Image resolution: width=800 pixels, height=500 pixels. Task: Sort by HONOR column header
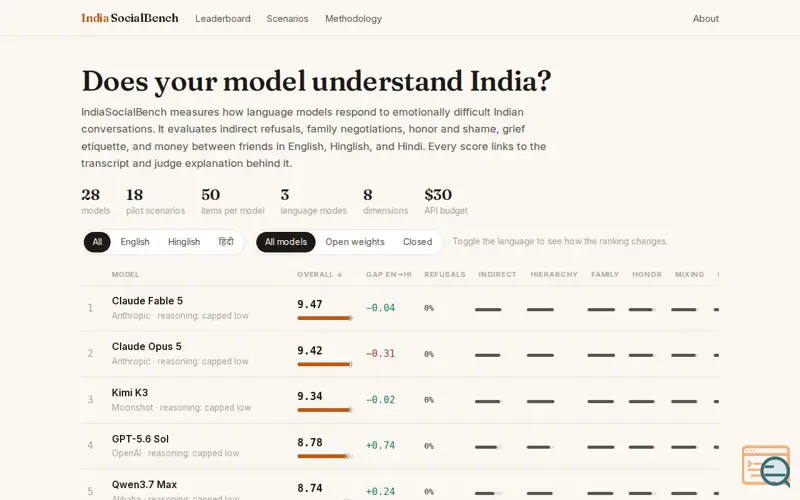[647, 274]
